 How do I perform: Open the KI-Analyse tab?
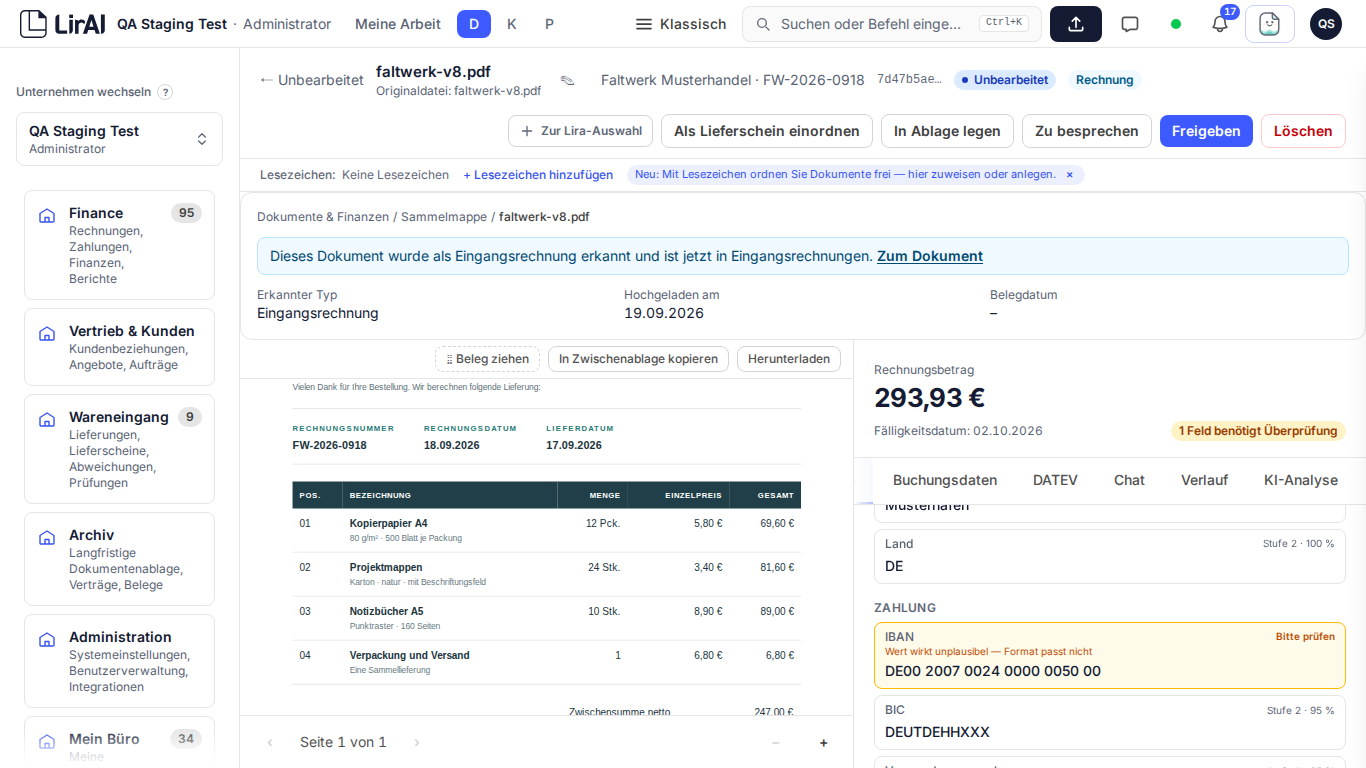(x=1301, y=480)
